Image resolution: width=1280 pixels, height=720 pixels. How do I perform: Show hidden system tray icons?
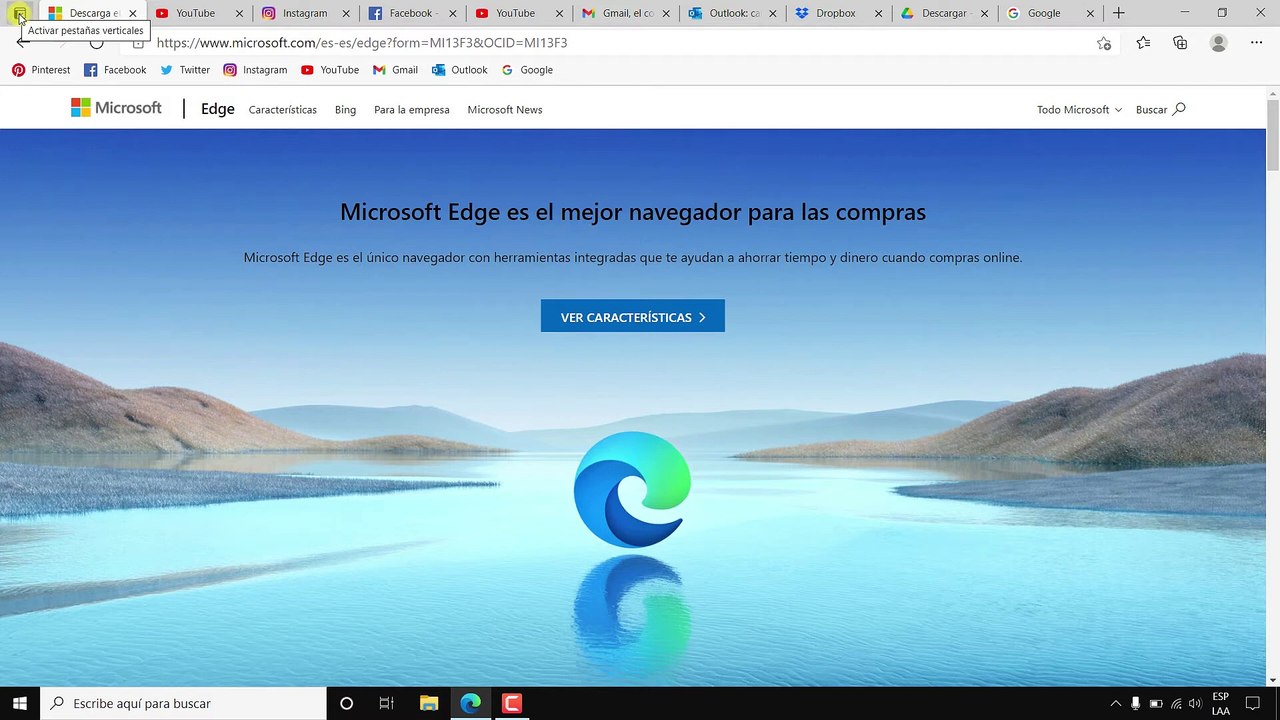[x=1116, y=703]
